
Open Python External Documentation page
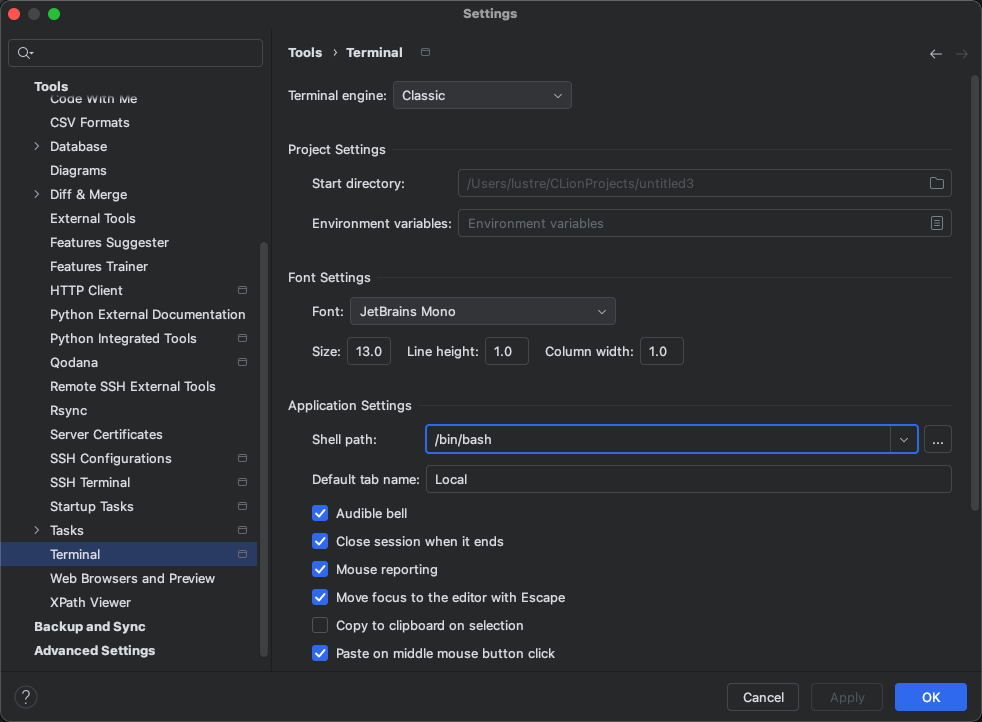pyautogui.click(x=148, y=314)
